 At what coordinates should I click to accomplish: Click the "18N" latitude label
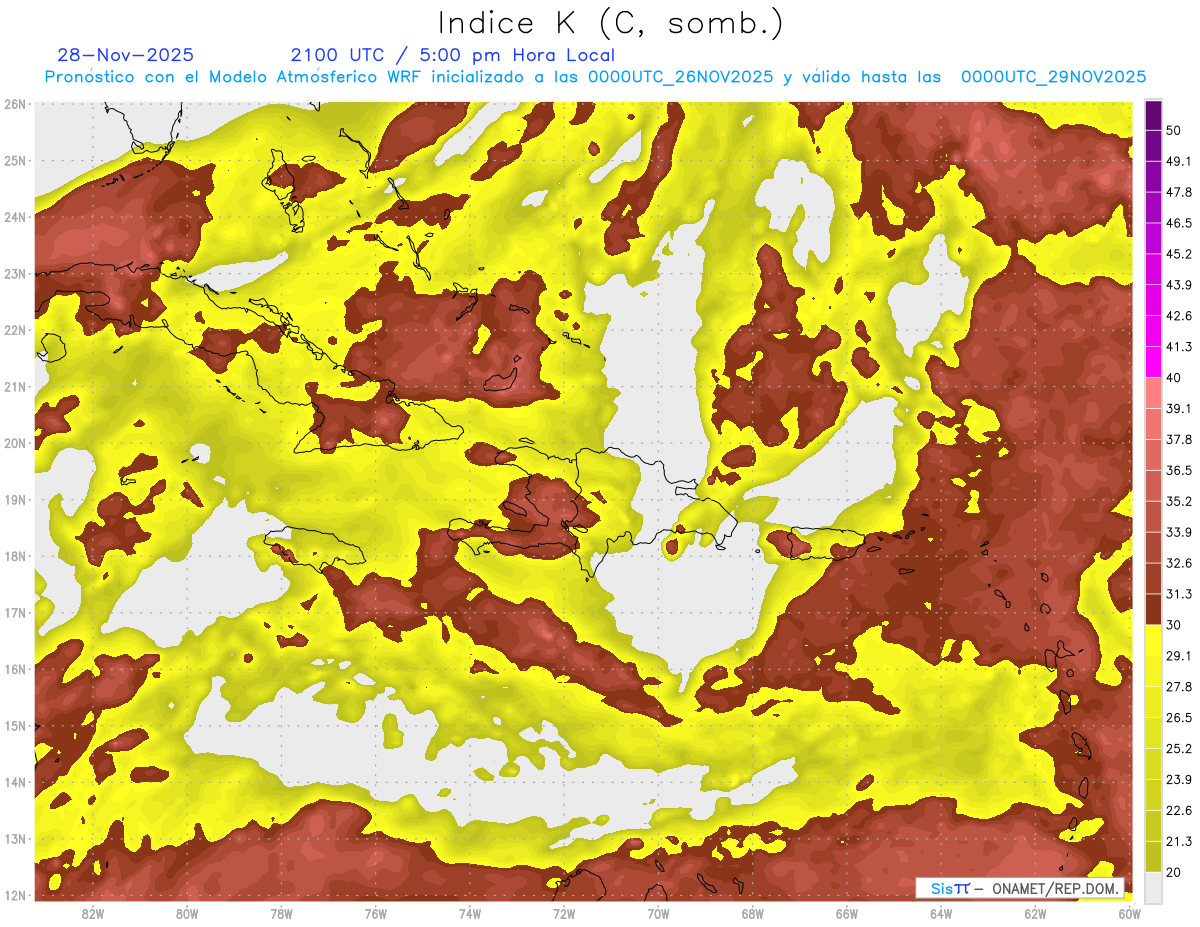click(16, 556)
